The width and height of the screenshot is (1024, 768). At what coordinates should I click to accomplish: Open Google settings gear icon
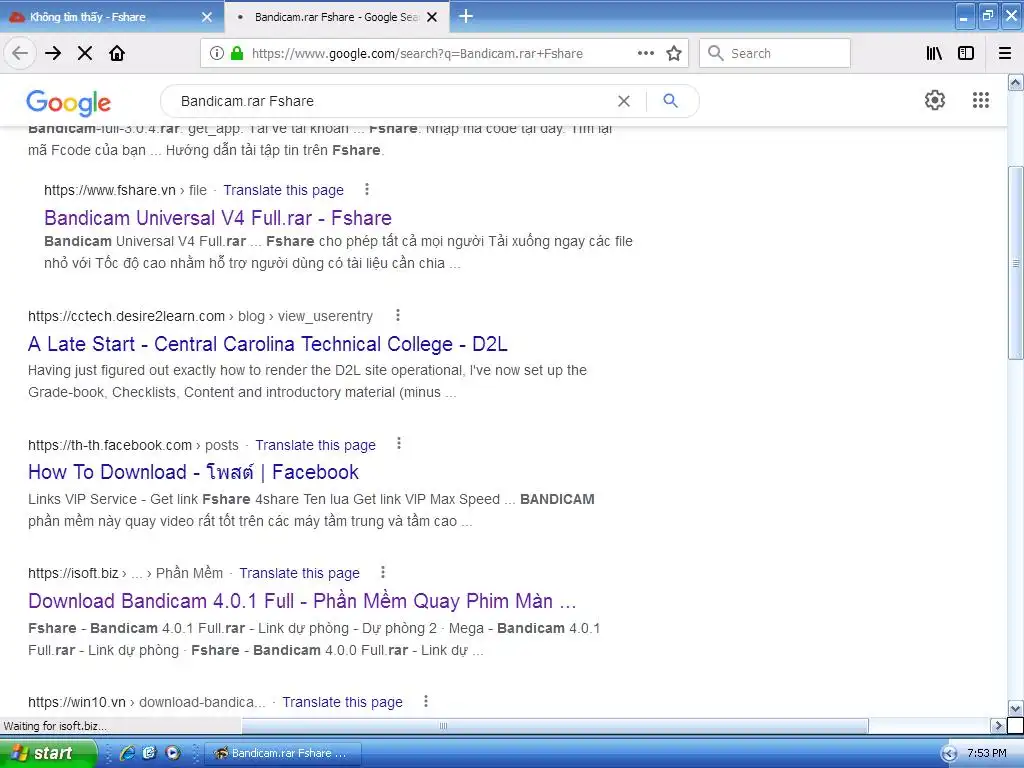pyautogui.click(x=935, y=100)
